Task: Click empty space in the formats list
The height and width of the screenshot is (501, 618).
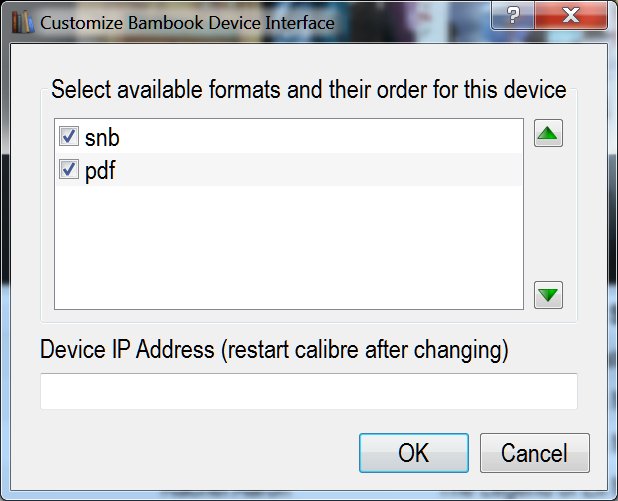Action: click(288, 250)
